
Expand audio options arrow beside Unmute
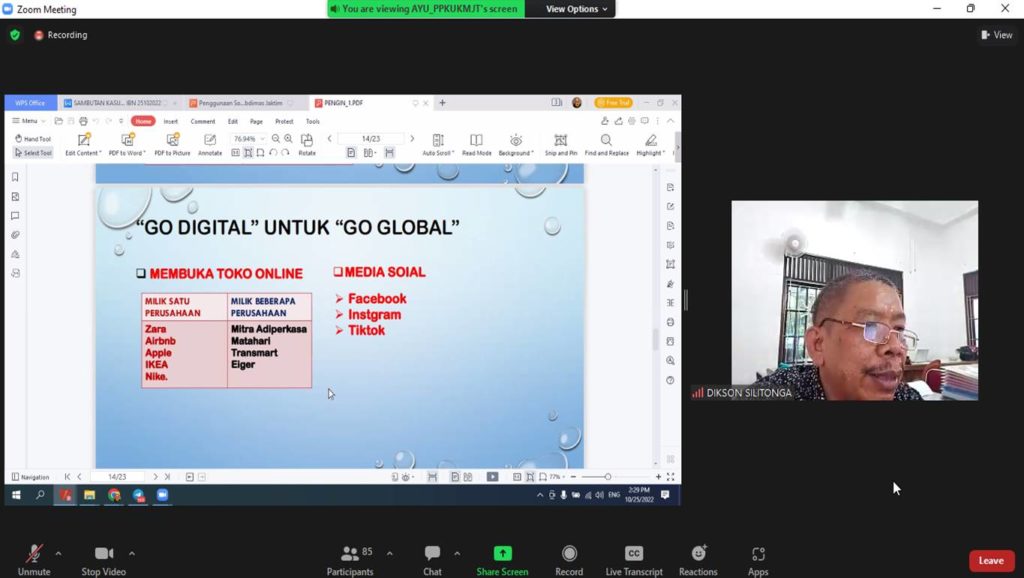(58, 553)
